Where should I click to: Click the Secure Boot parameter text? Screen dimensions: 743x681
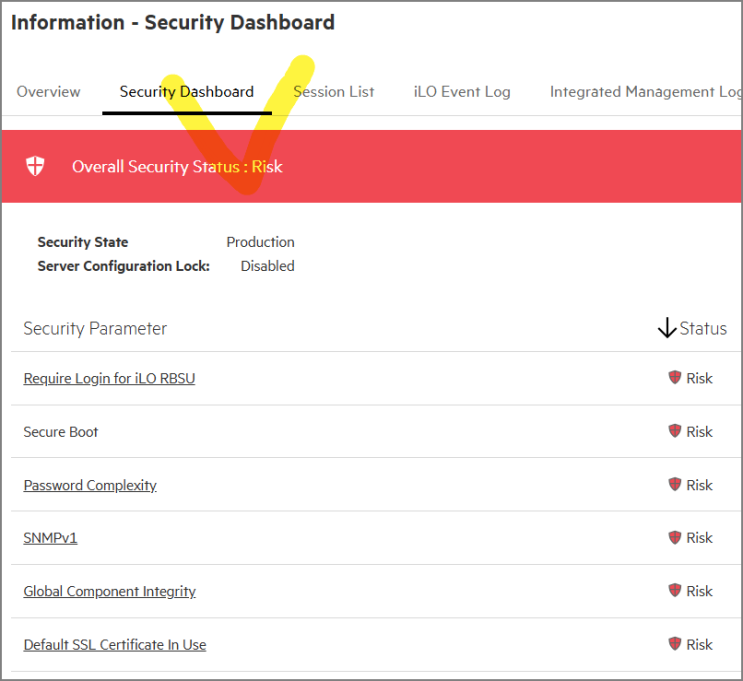click(x=61, y=432)
